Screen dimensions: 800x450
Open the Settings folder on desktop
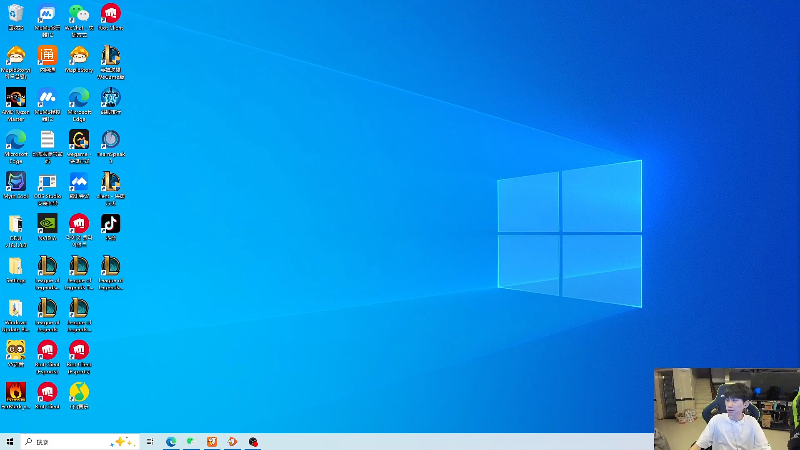point(16,266)
